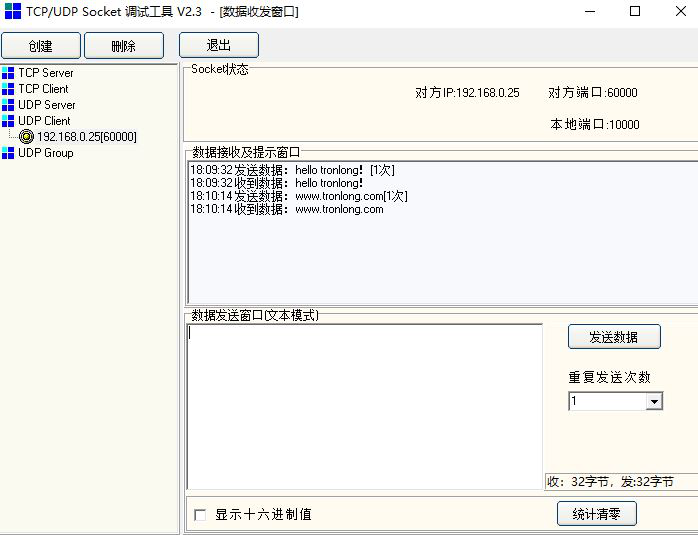The width and height of the screenshot is (698, 535).
Task: Click inside the 数据发送窗口 text area
Action: [364, 406]
